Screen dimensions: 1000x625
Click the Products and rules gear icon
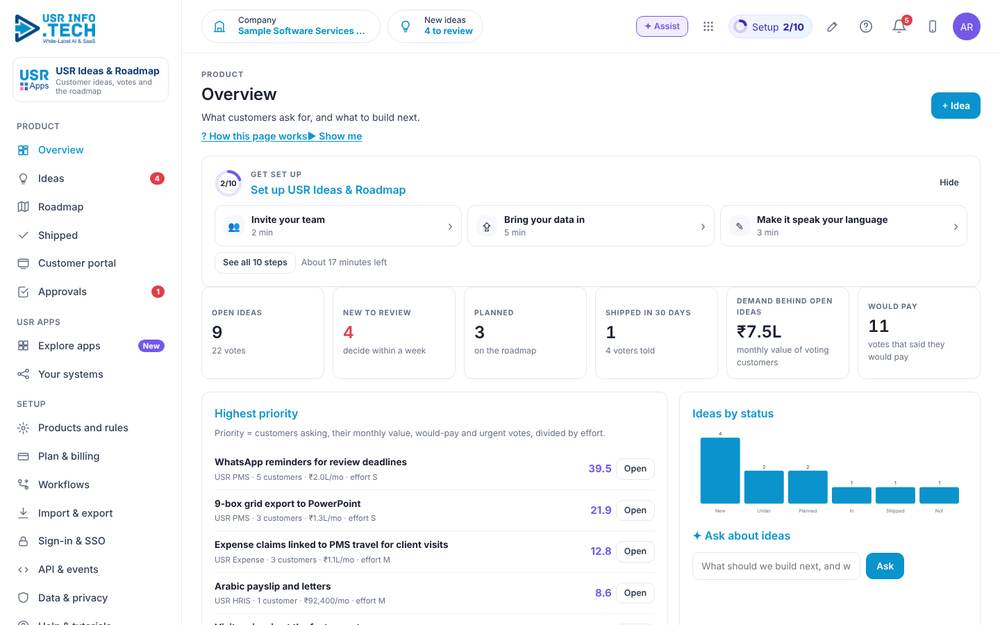pos(23,428)
